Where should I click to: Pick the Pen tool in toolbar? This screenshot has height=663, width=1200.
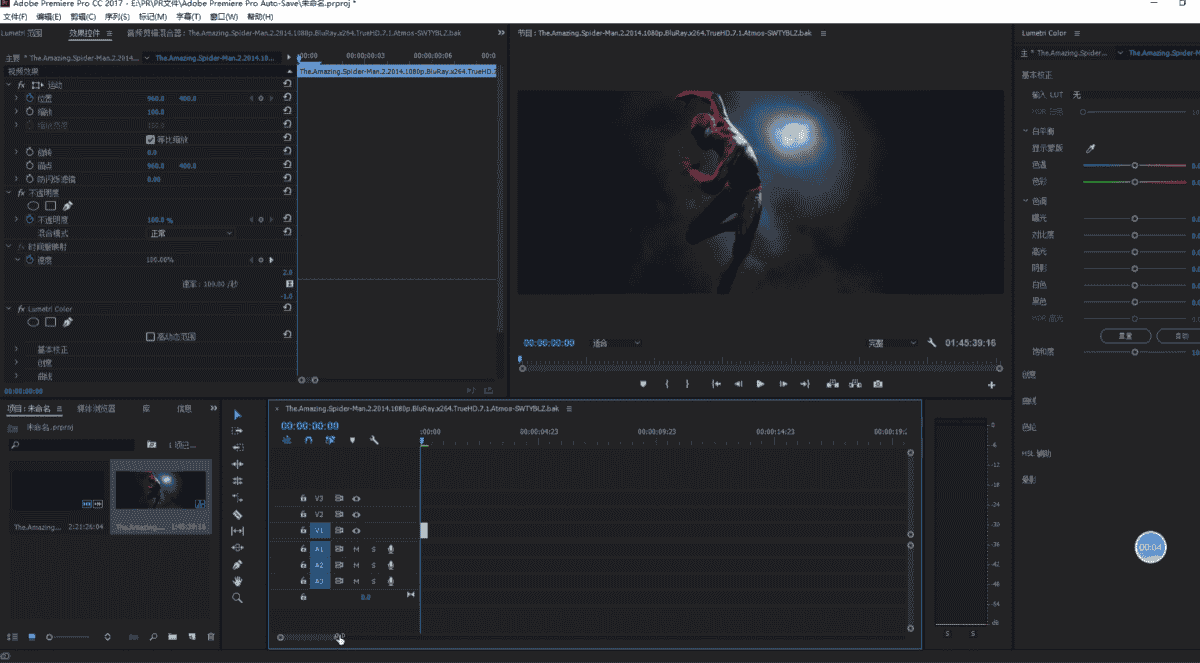click(x=237, y=565)
